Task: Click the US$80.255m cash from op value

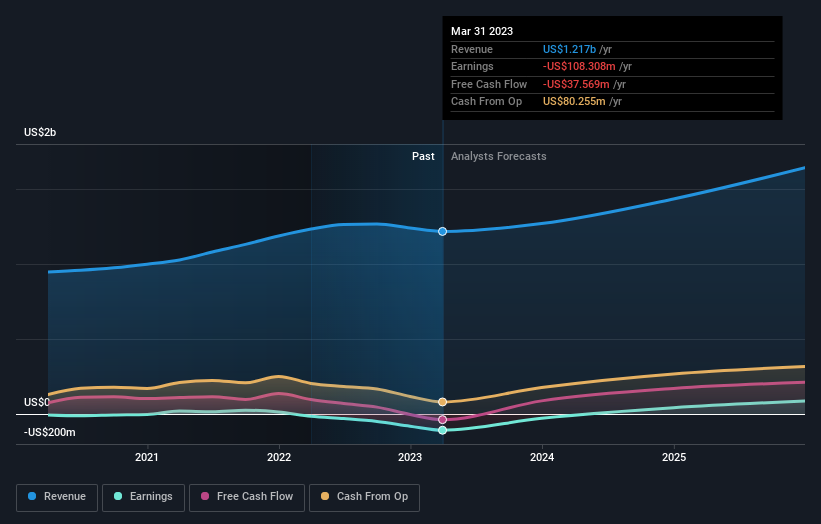Action: click(574, 102)
